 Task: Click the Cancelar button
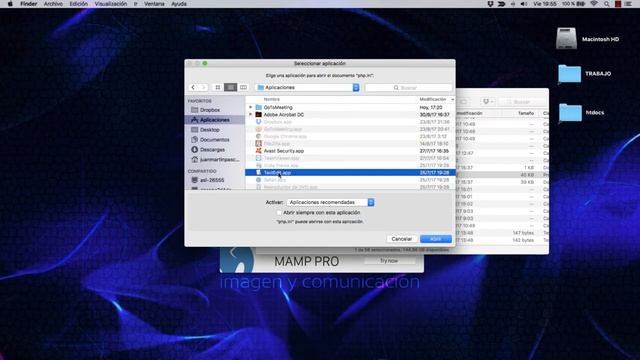click(x=402, y=239)
